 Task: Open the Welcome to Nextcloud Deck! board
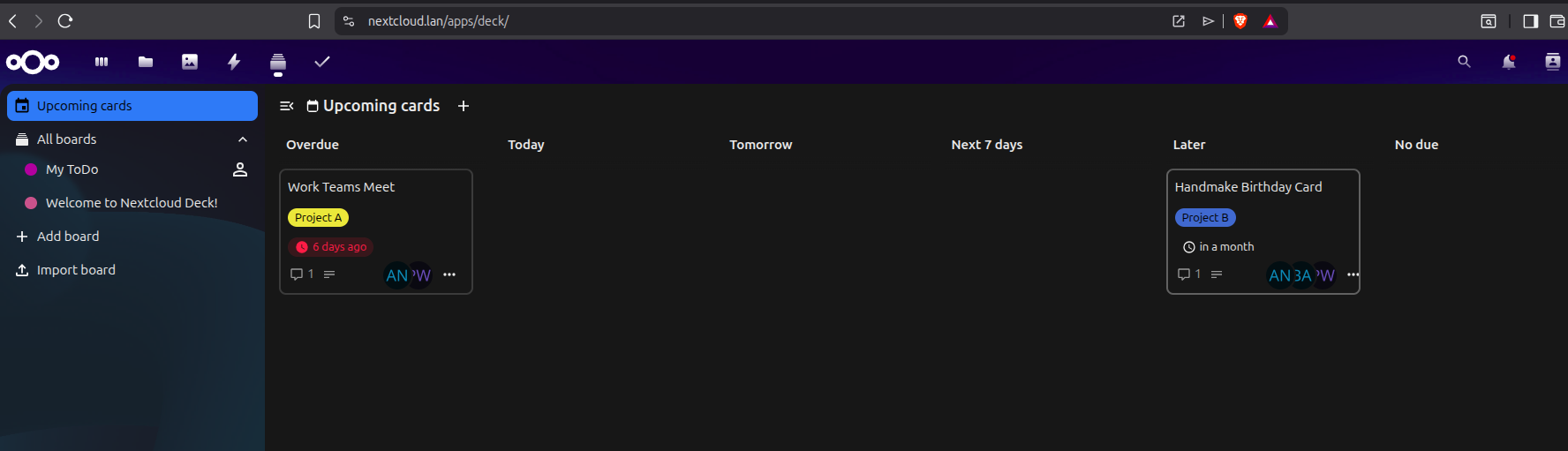coord(132,203)
